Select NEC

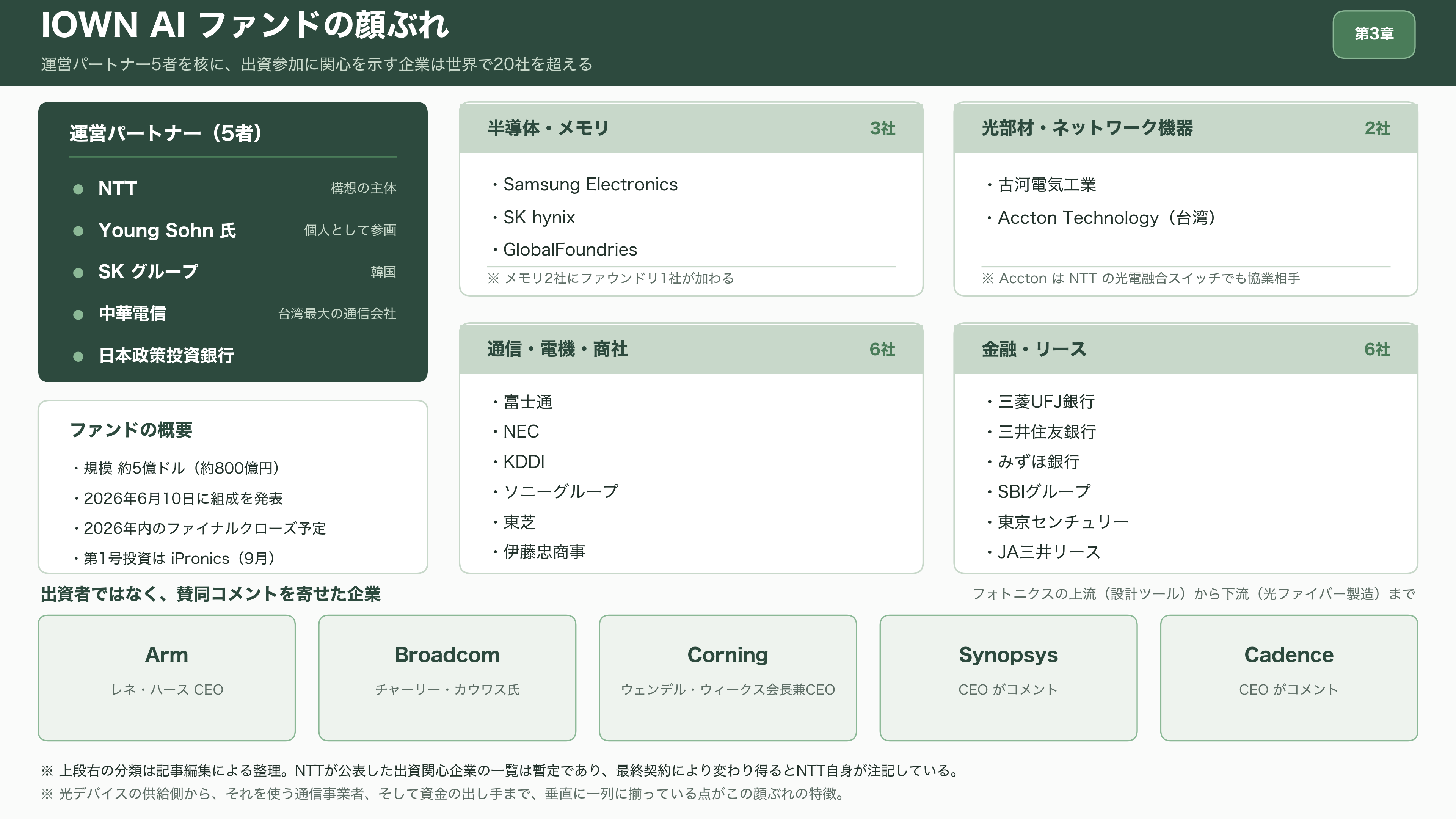click(x=521, y=432)
